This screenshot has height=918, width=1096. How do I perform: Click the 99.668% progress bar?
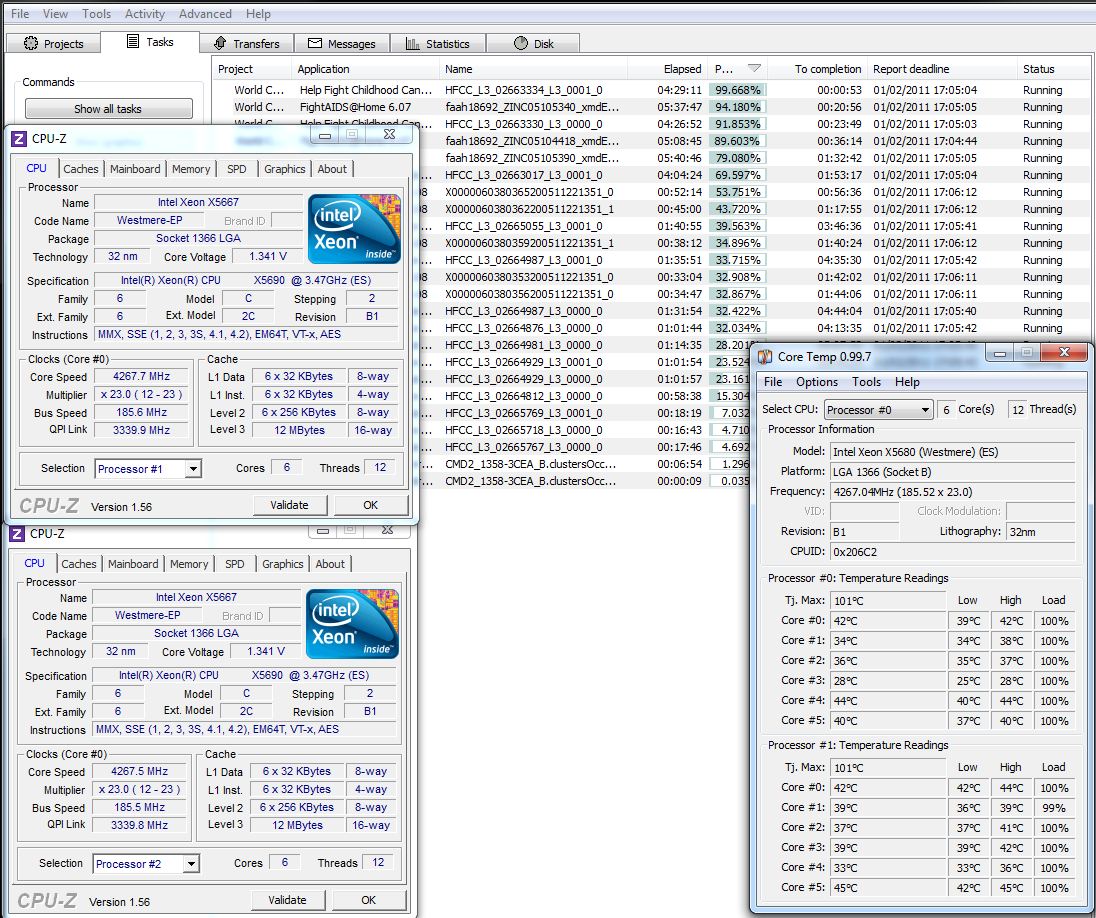(x=737, y=90)
